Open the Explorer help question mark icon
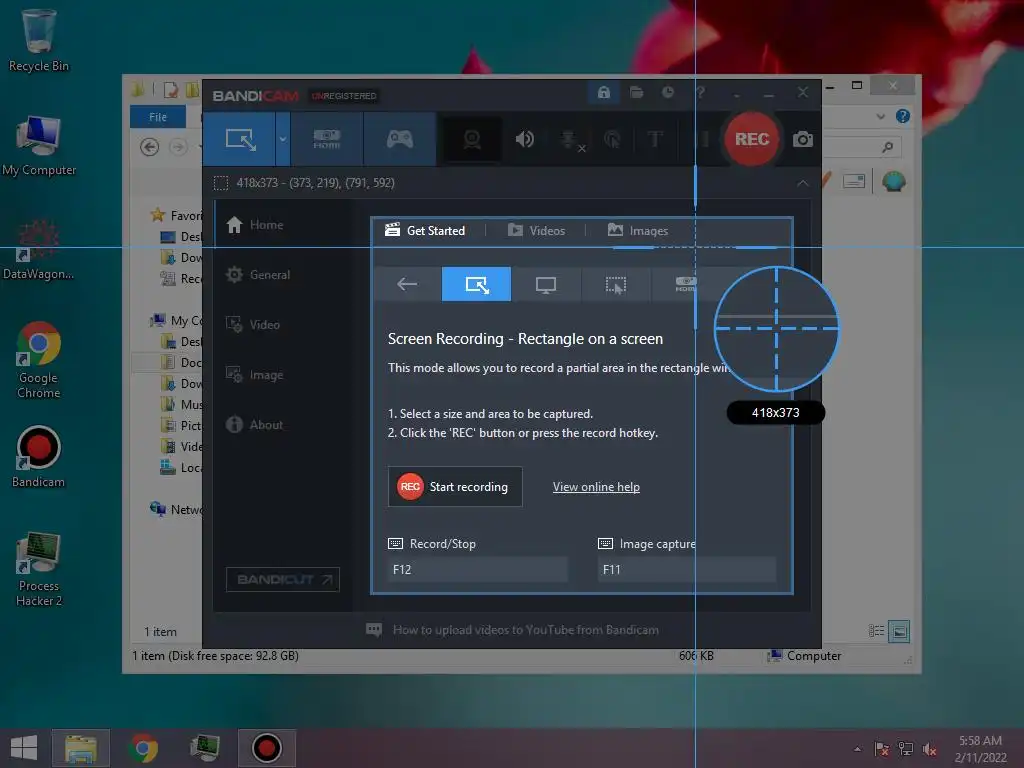The image size is (1024, 768). 903,116
